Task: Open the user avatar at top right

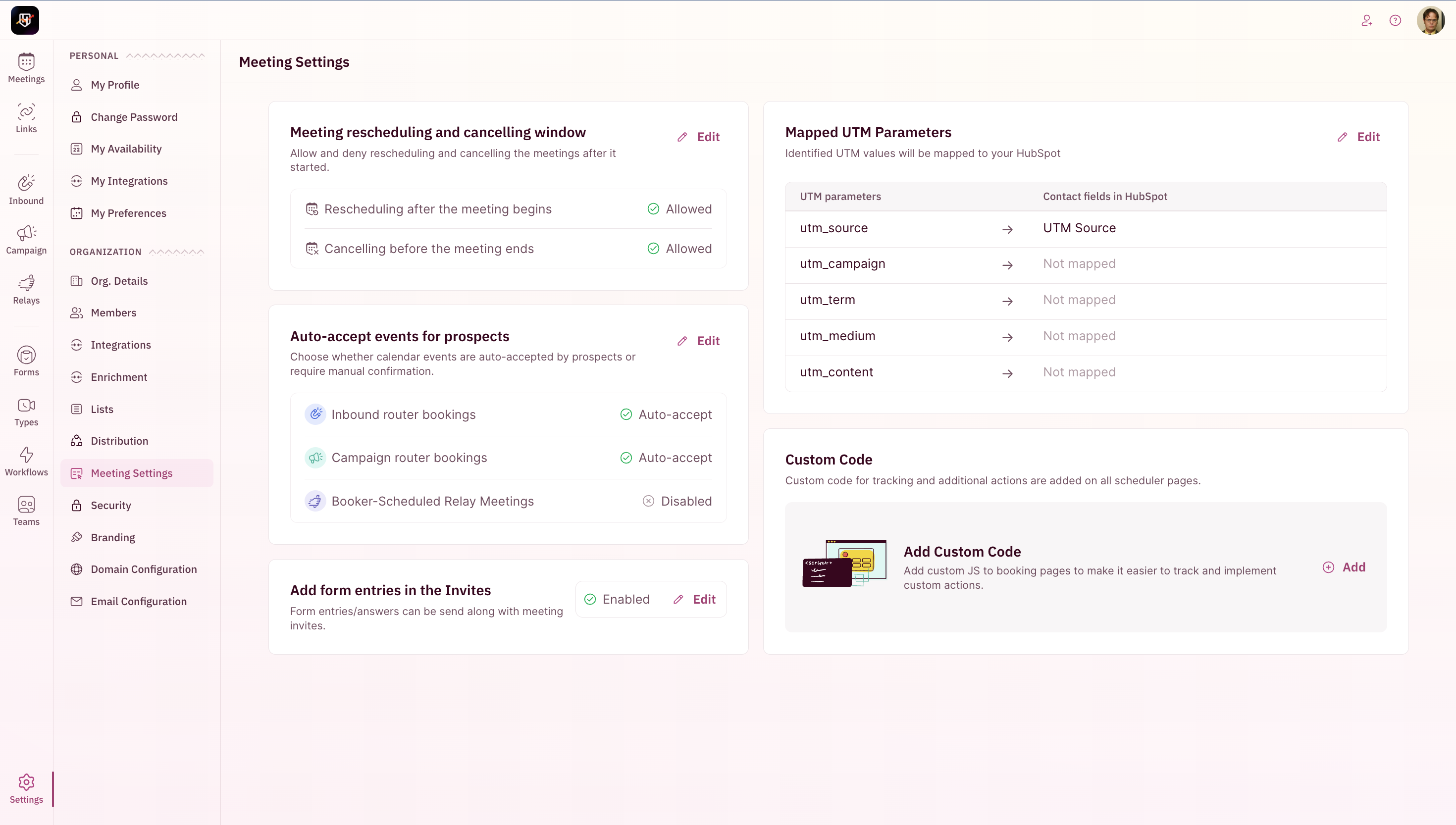Action: [1430, 20]
